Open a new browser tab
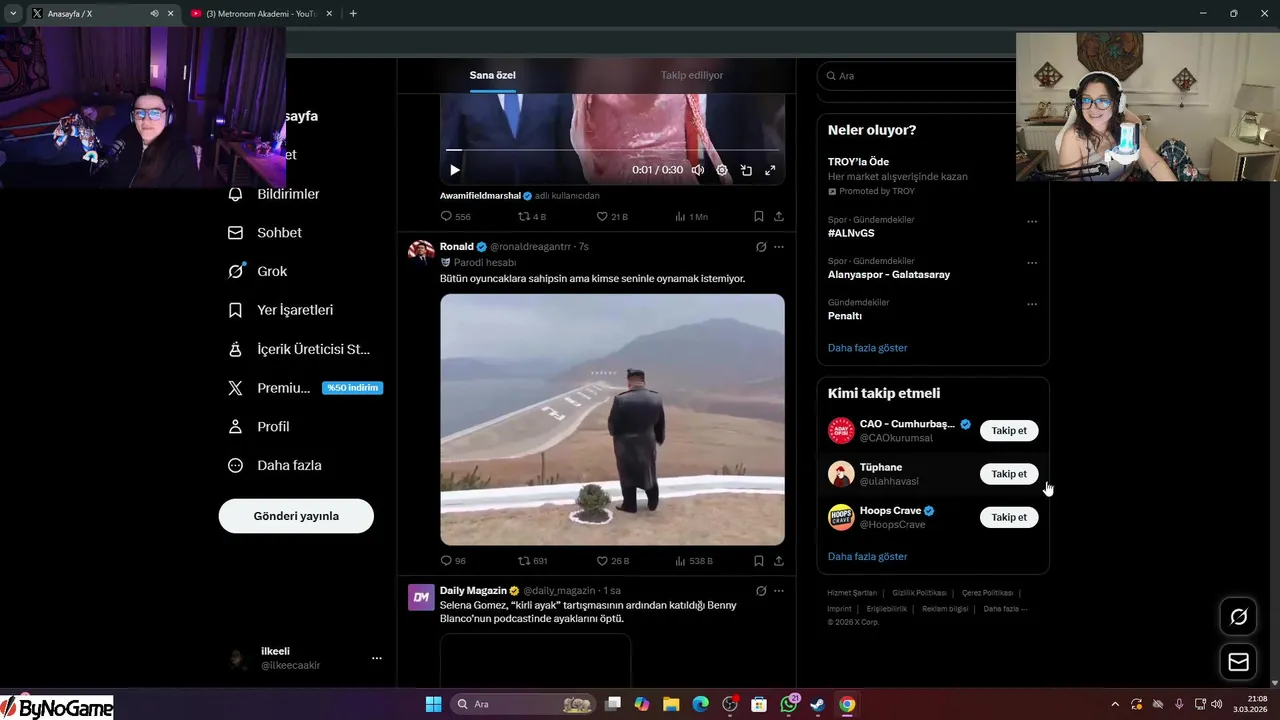This screenshot has width=1280, height=720. tap(353, 13)
